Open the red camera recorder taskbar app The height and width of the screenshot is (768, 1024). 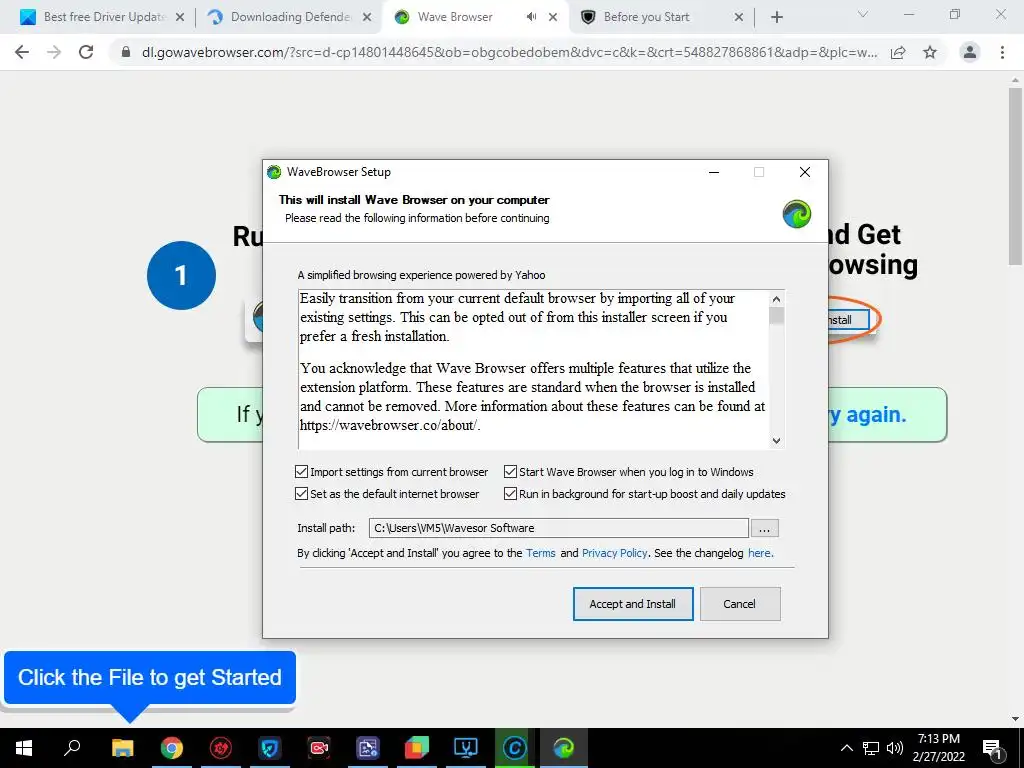[x=319, y=748]
